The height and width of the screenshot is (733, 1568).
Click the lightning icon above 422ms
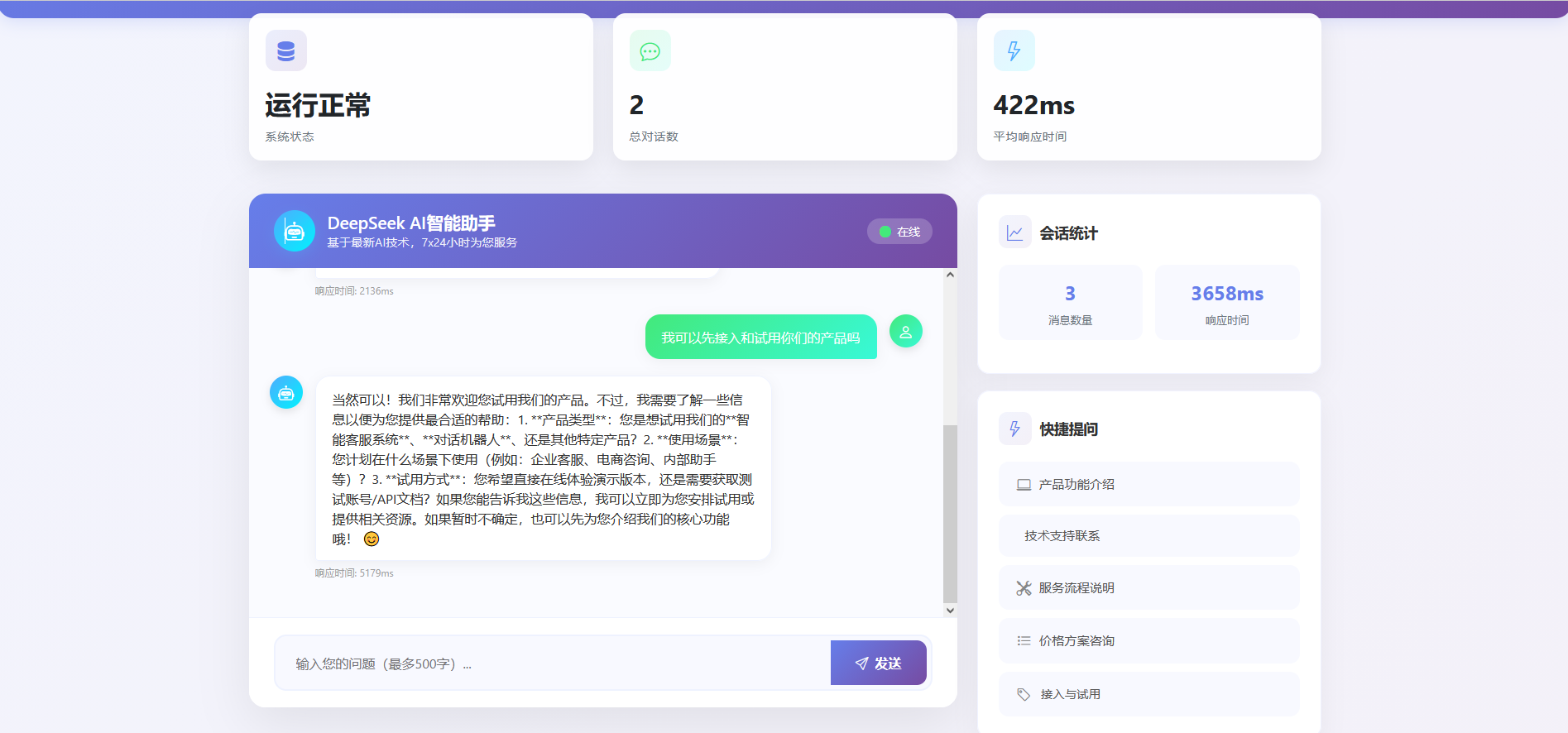click(1014, 51)
